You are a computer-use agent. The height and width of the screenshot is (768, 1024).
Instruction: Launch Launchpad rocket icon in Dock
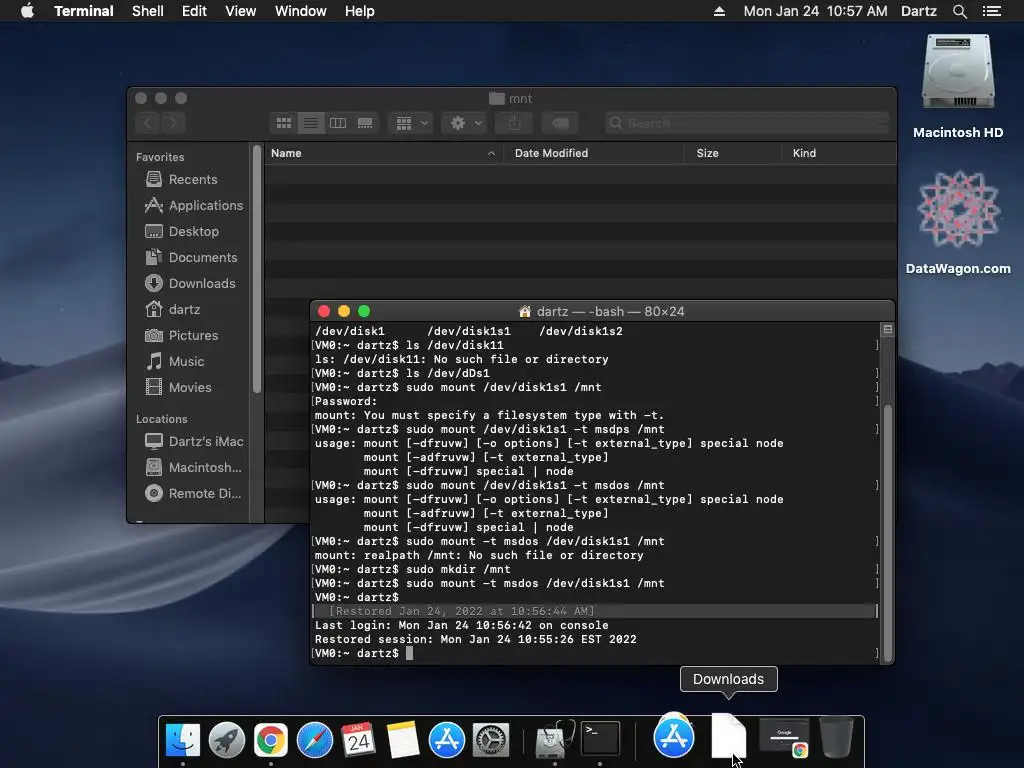pos(227,740)
